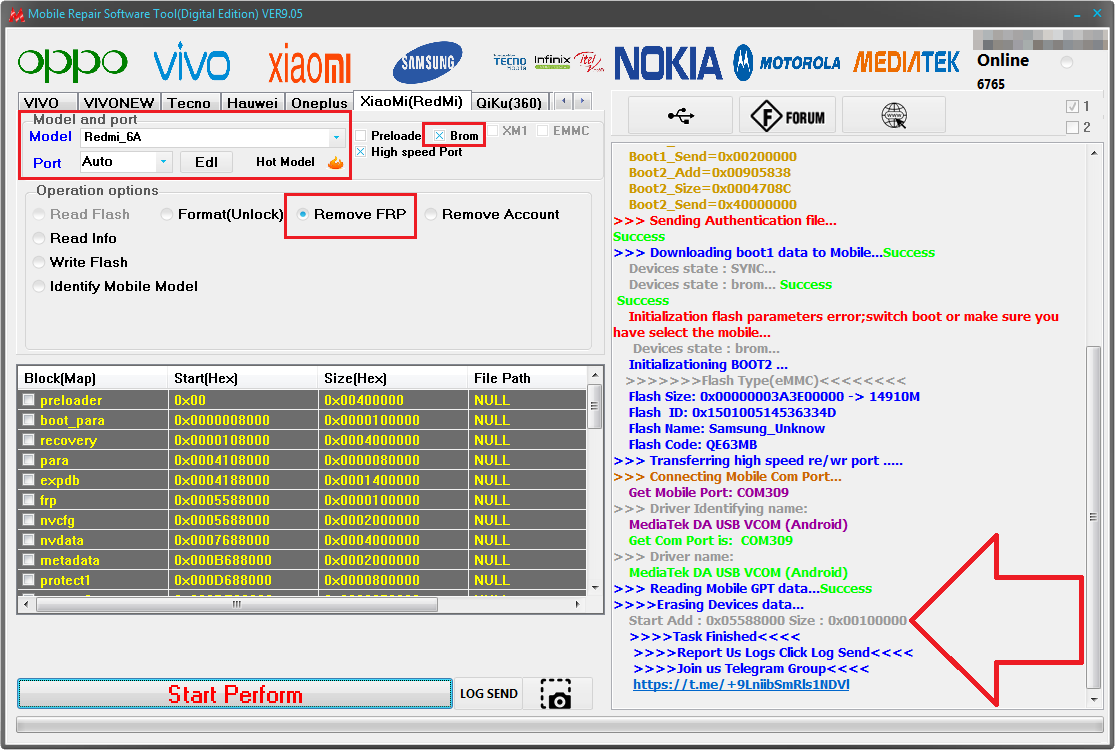
Task: Select the itel brand logo
Action: pos(589,62)
